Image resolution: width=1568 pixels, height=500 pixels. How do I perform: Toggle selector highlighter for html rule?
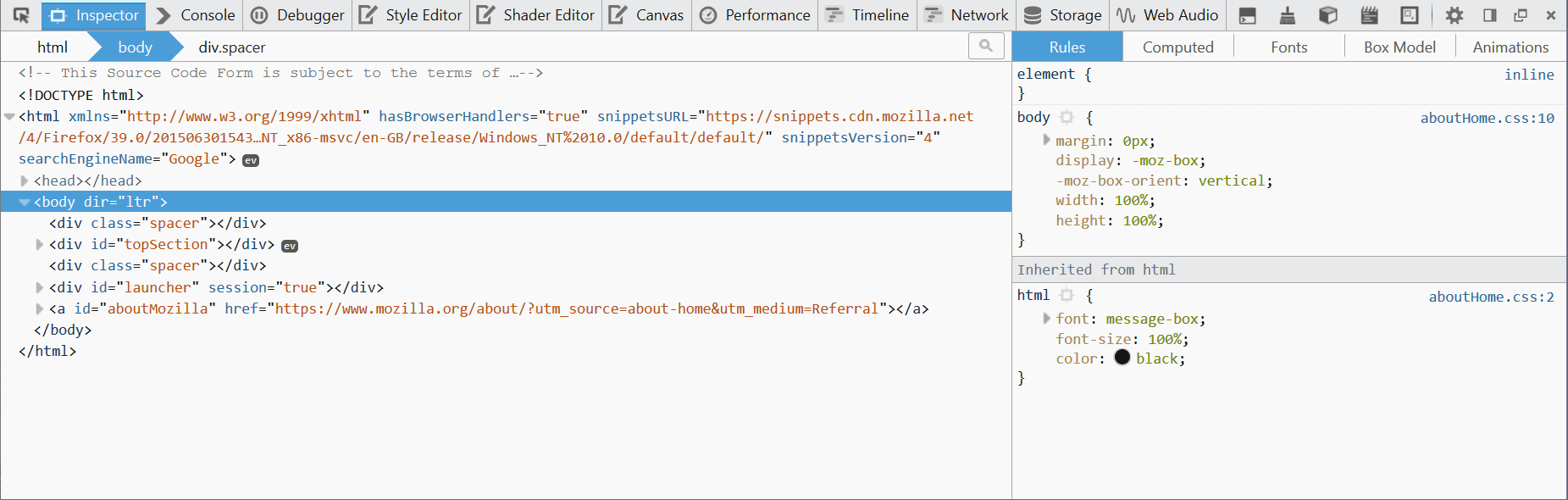click(x=1067, y=295)
